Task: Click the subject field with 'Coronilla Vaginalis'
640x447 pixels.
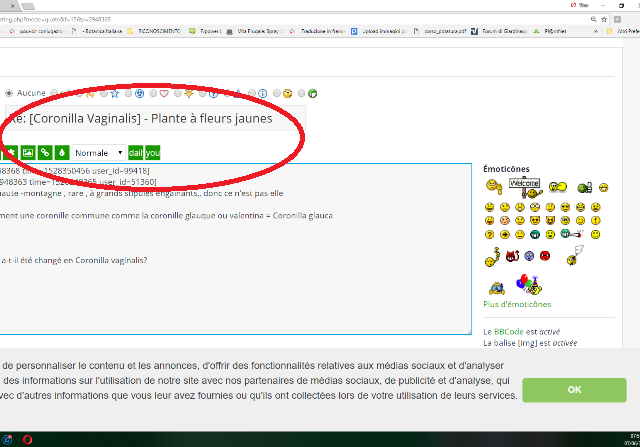Action: click(x=150, y=119)
